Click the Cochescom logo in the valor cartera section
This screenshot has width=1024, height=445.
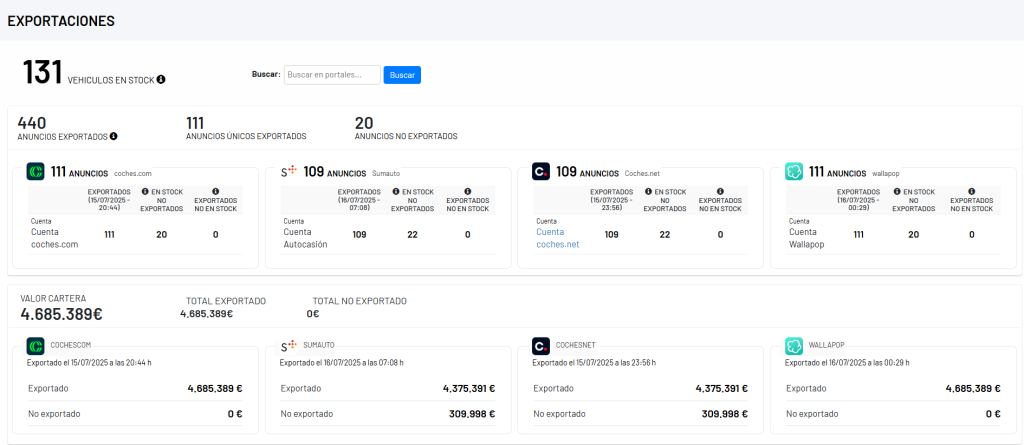pyautogui.click(x=35, y=346)
